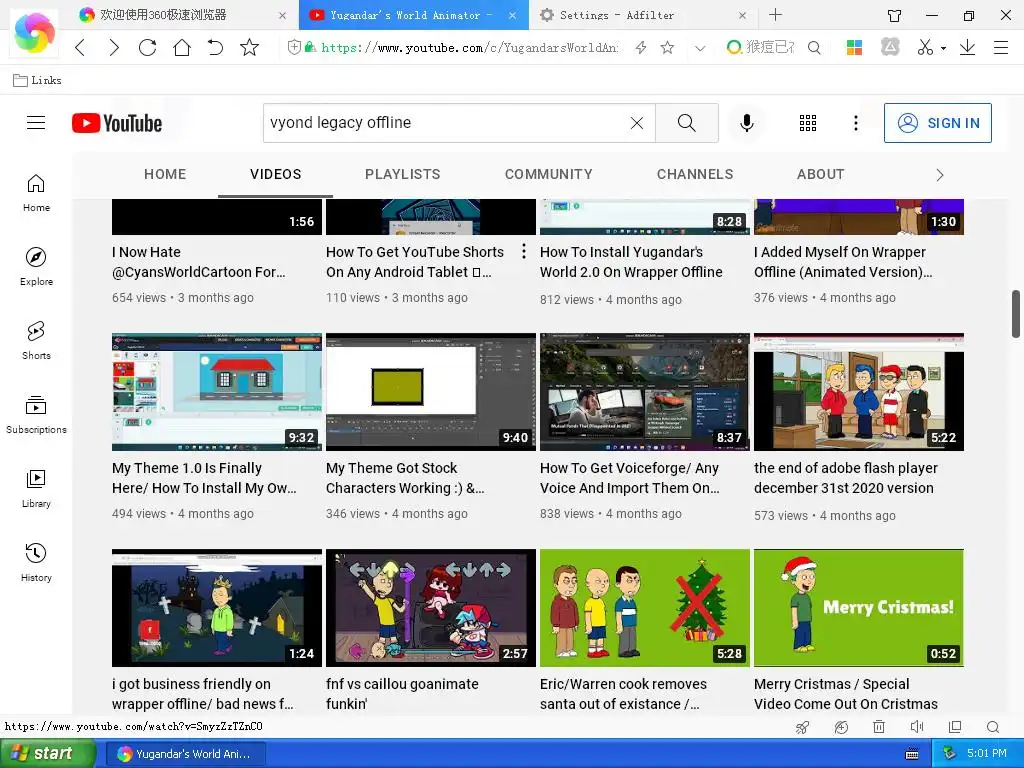This screenshot has height=768, width=1024.
Task: Open the colorful apps grid extension icon
Action: (854, 47)
